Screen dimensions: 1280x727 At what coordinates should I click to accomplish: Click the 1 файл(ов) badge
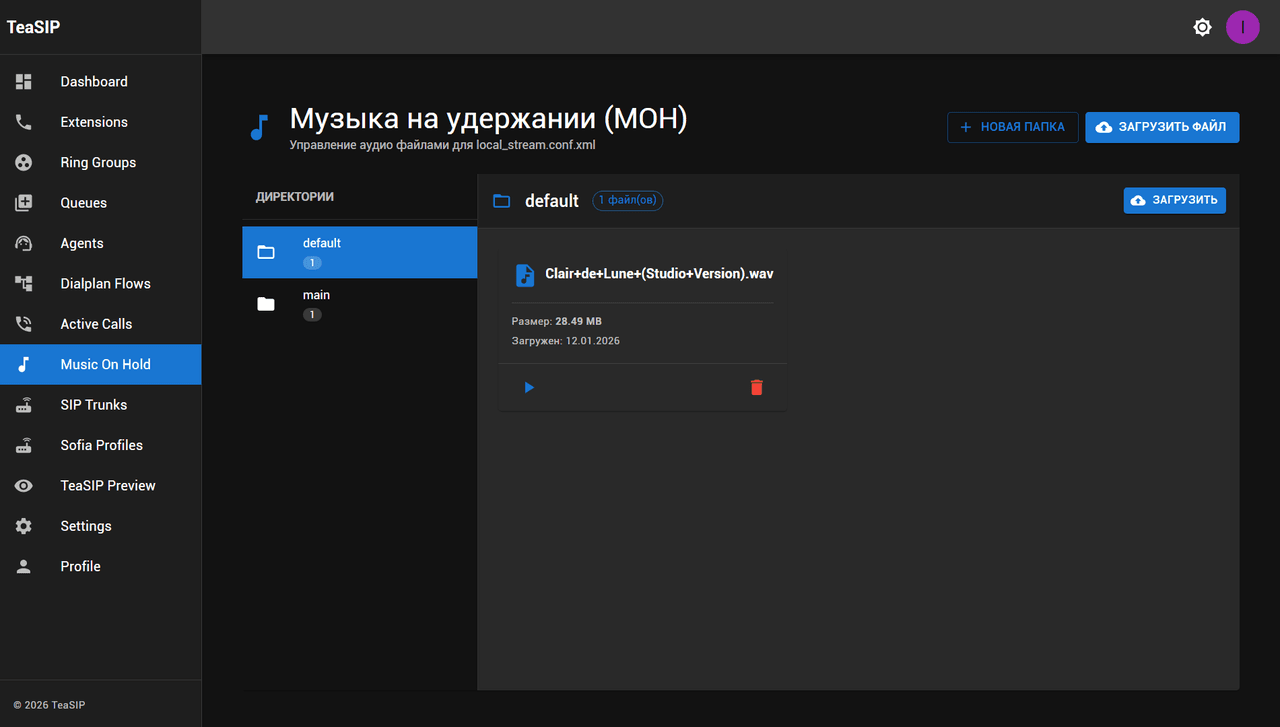[628, 201]
